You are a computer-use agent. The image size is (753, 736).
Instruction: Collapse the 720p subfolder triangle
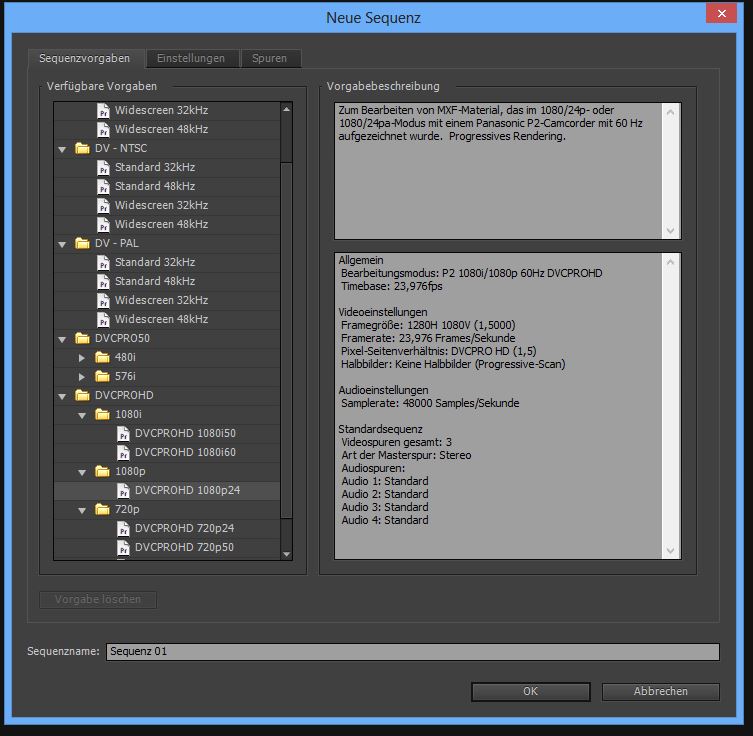coord(82,510)
